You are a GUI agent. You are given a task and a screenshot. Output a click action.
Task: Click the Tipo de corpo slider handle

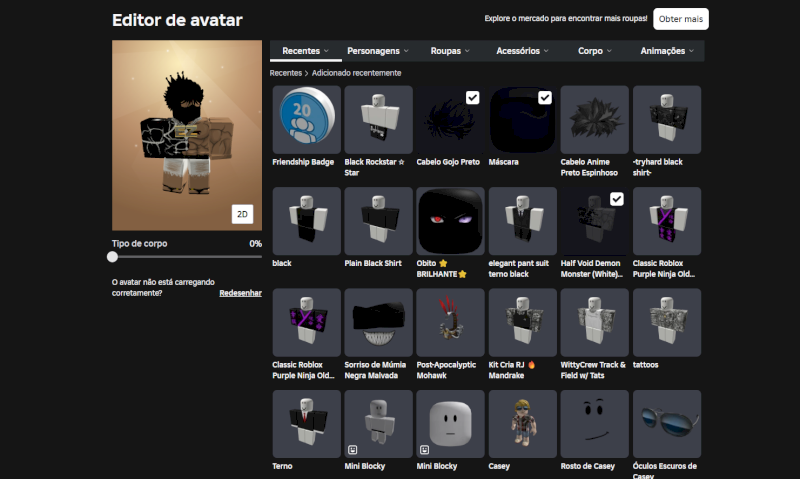[x=113, y=257]
